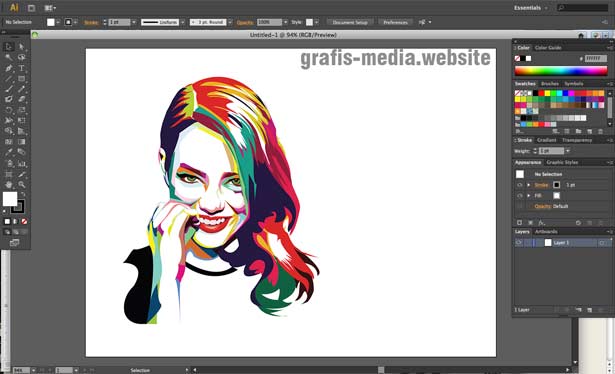This screenshot has width=615, height=374.
Task: Click the hex color value field
Action: click(x=596, y=58)
